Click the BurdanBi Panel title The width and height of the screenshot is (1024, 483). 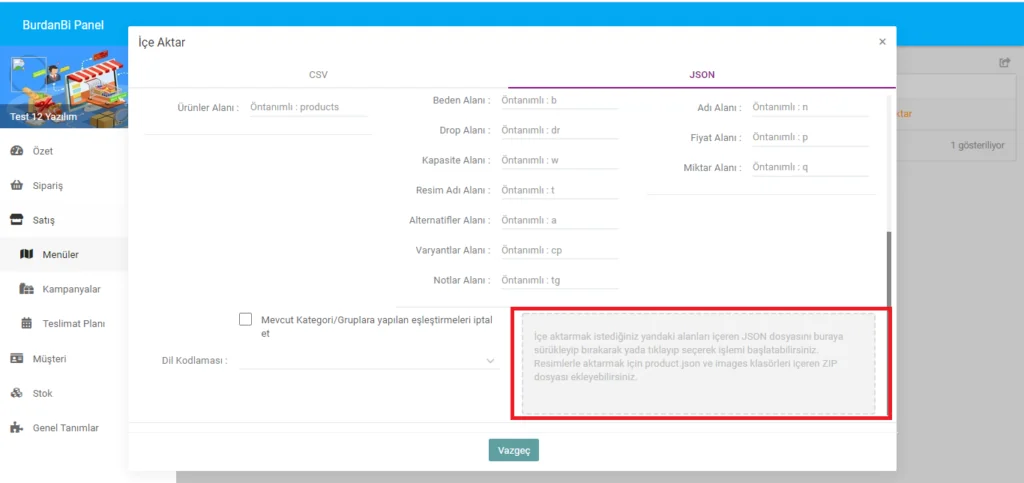point(63,25)
